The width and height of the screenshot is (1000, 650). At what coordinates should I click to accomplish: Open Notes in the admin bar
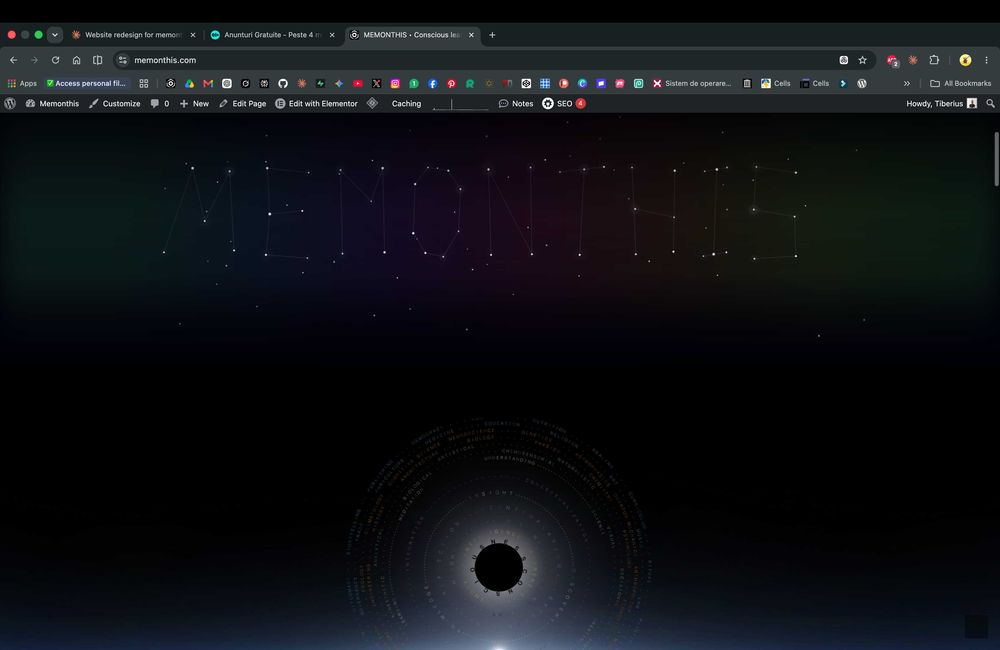[x=516, y=103]
